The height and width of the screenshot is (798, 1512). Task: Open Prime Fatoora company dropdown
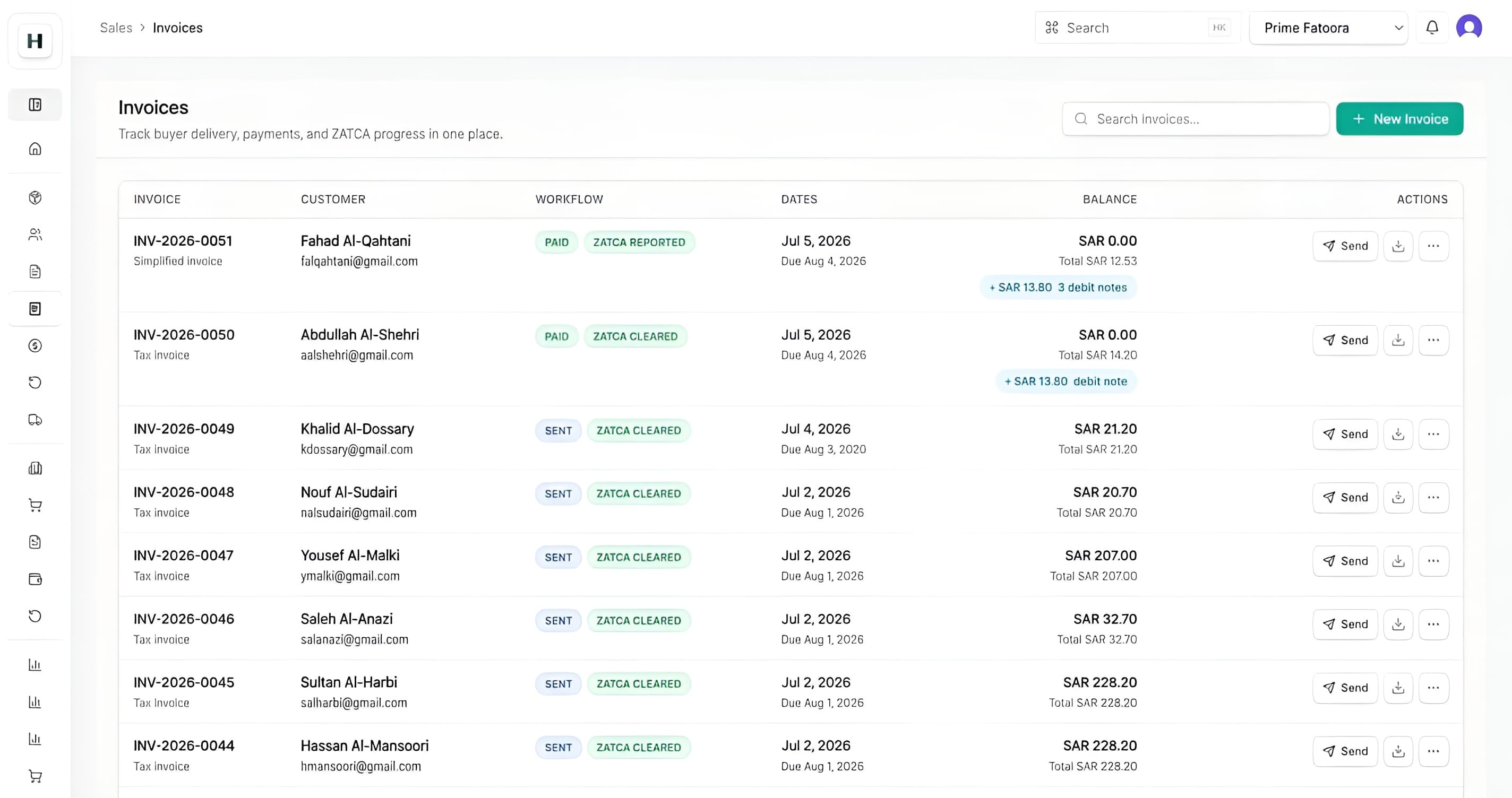tap(1328, 28)
